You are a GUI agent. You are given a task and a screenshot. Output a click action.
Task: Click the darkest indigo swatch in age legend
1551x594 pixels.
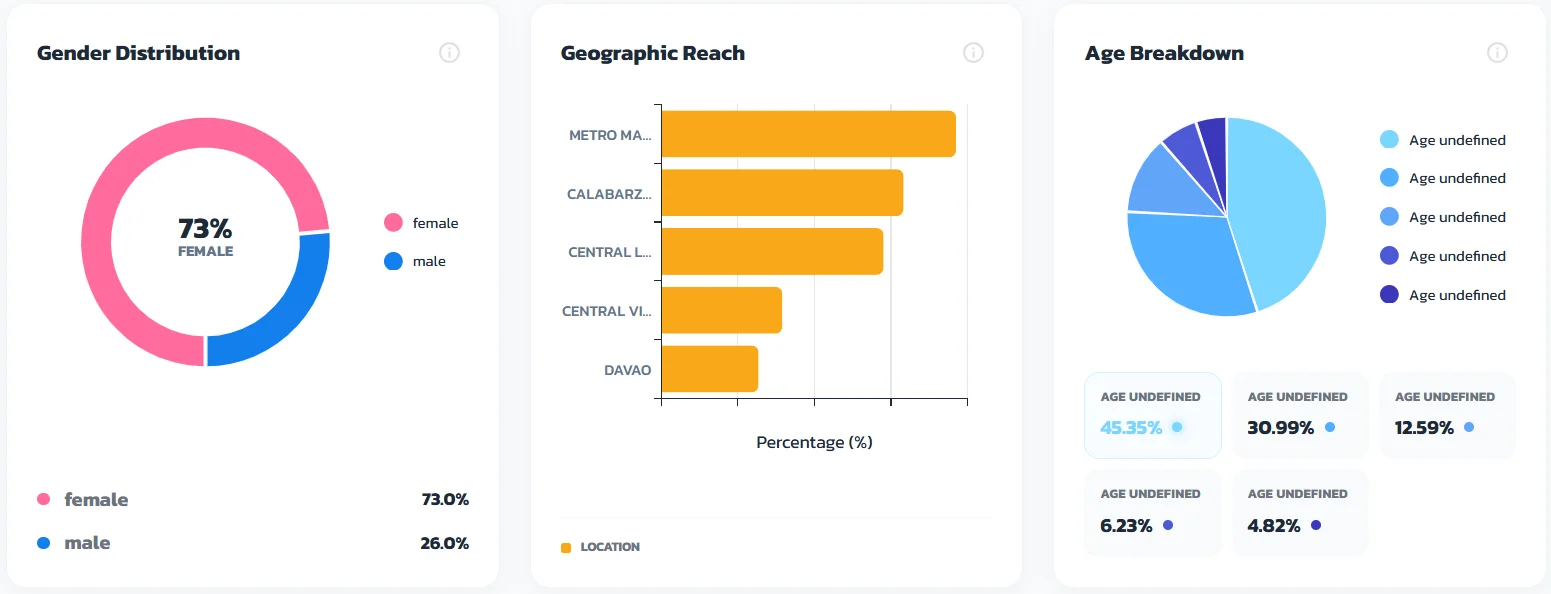click(x=1389, y=295)
